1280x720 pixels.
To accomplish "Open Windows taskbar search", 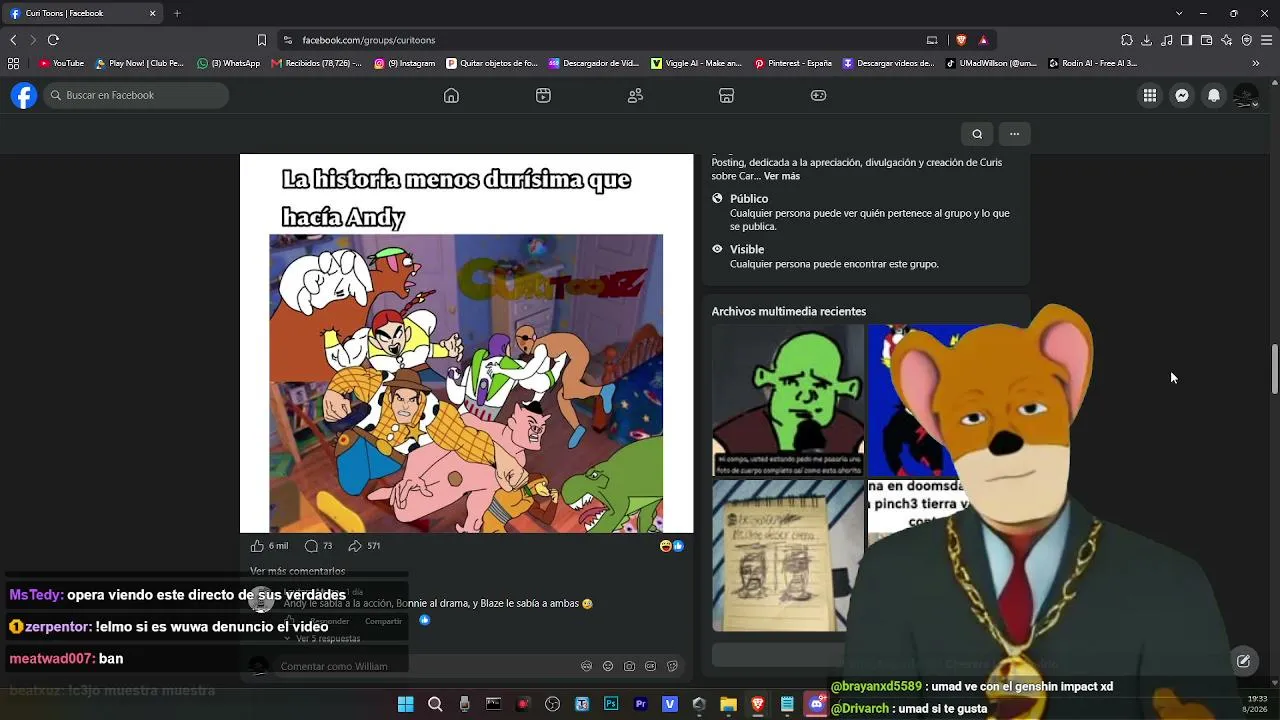I will 435,704.
